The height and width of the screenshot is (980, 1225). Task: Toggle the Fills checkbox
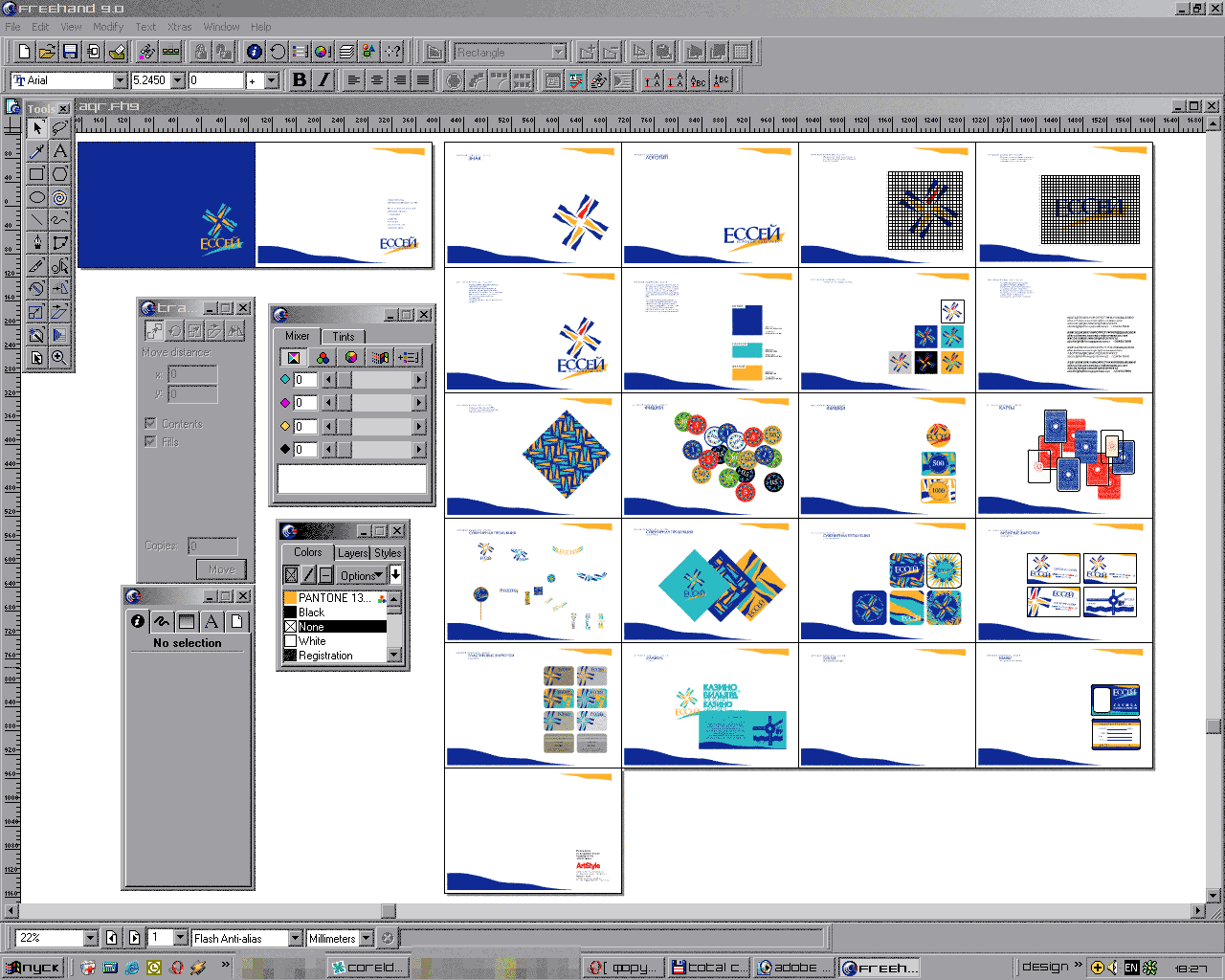(x=149, y=441)
